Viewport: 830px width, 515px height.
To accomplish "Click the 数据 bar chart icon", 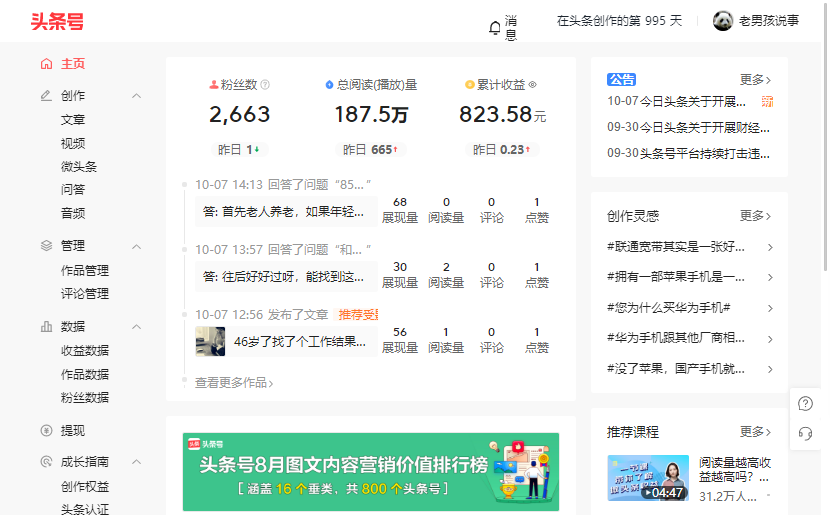I will [x=47, y=327].
